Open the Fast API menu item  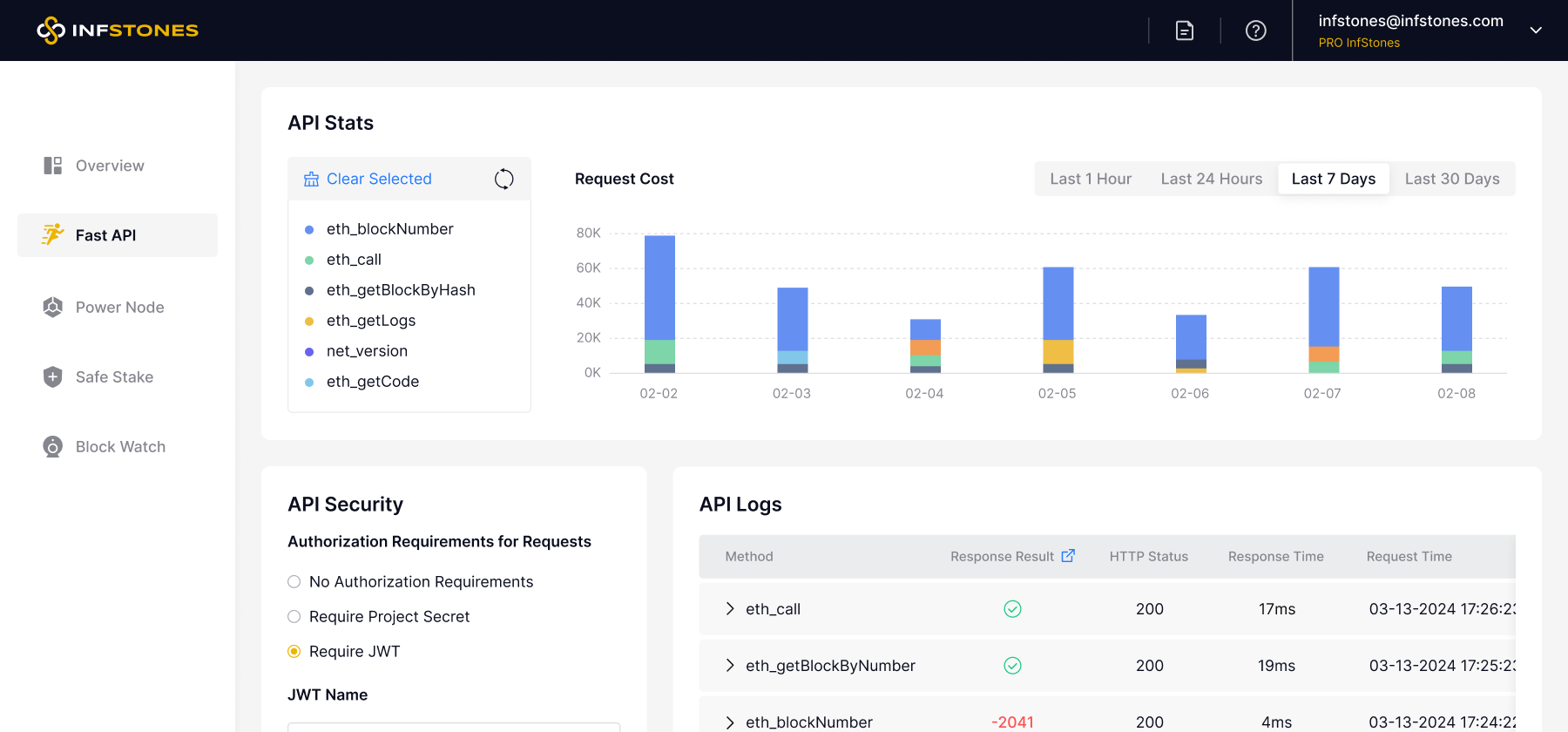pos(118,235)
